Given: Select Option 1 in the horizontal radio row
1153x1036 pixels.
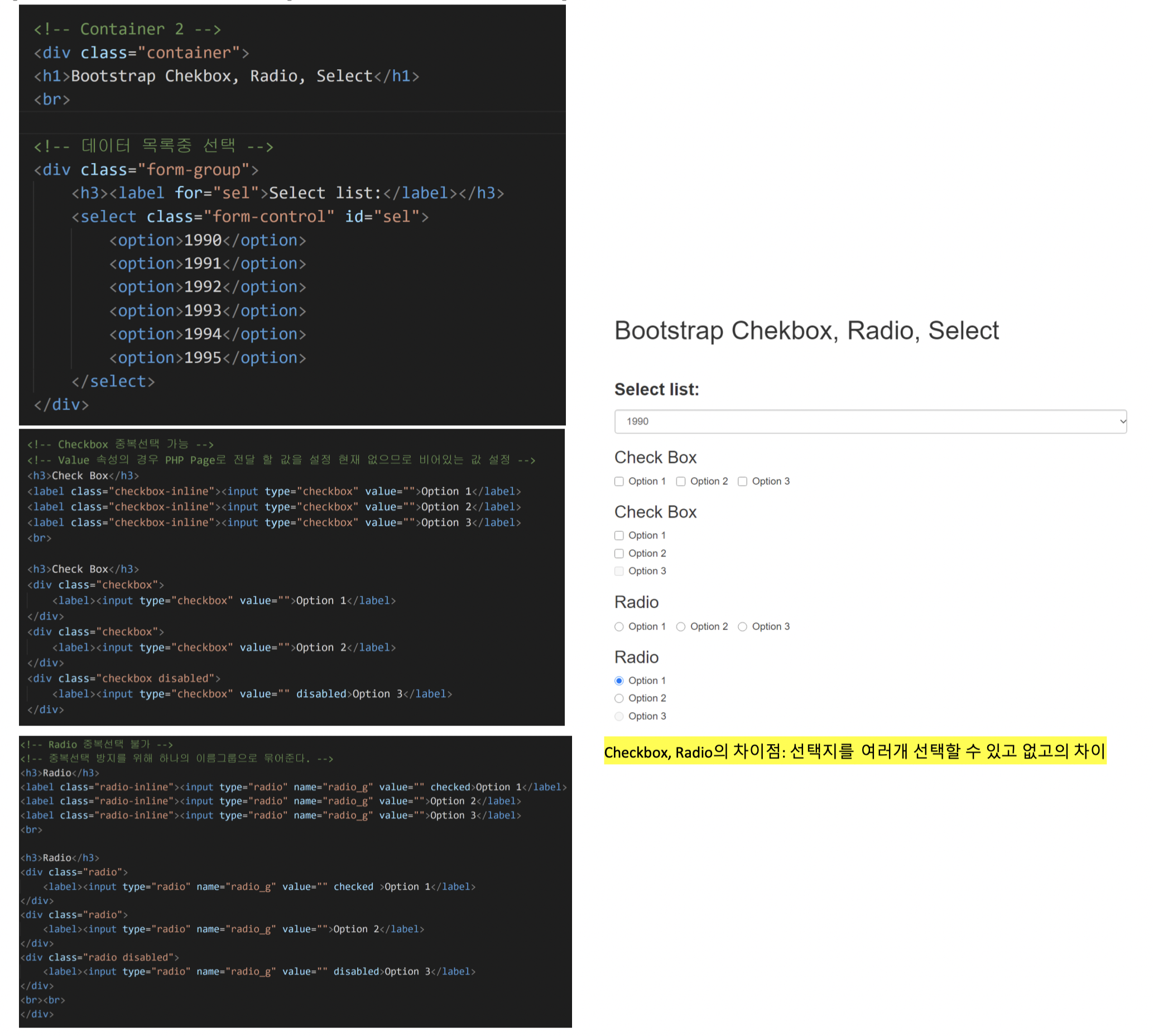Looking at the screenshot, I should pos(619,627).
